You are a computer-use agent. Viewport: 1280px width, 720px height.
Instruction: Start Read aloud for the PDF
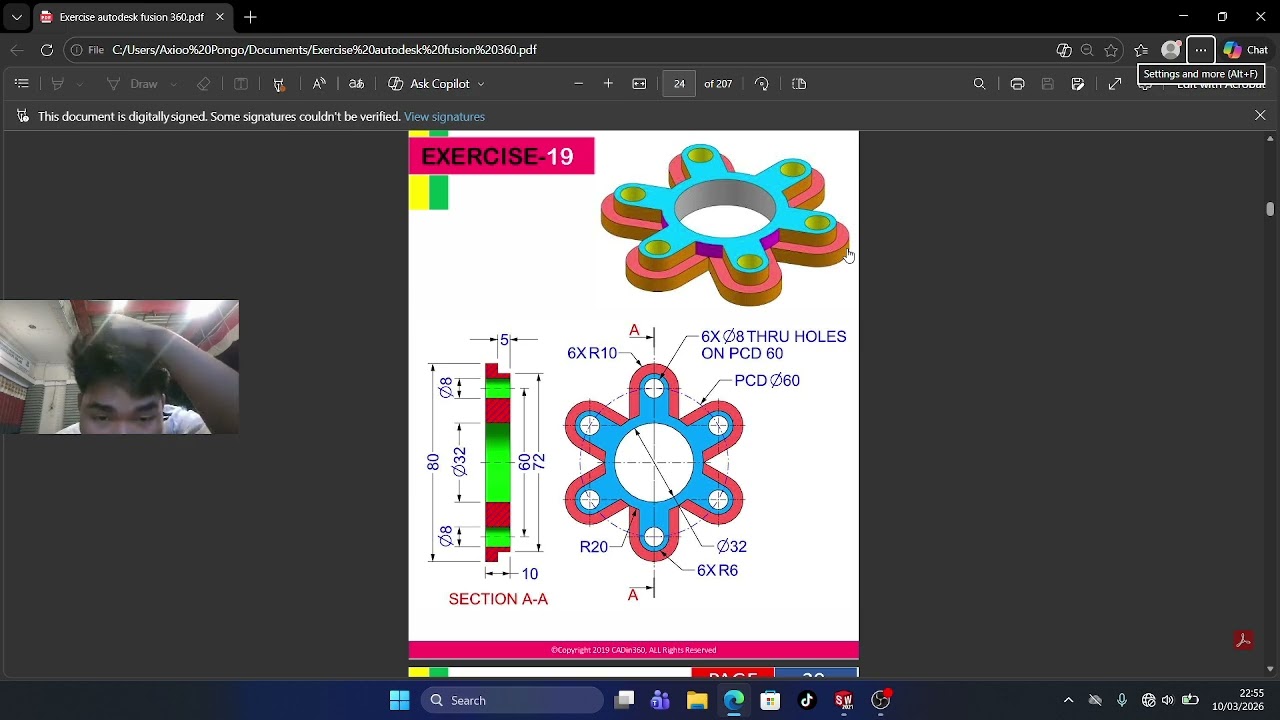coord(319,84)
